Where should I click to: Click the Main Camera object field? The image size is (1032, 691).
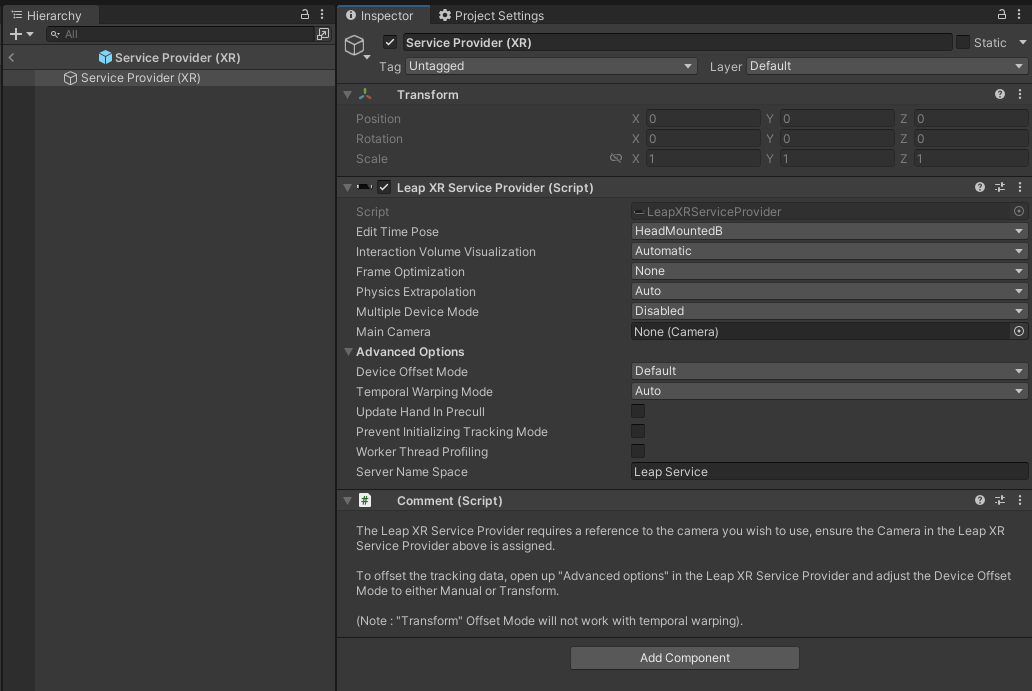820,331
